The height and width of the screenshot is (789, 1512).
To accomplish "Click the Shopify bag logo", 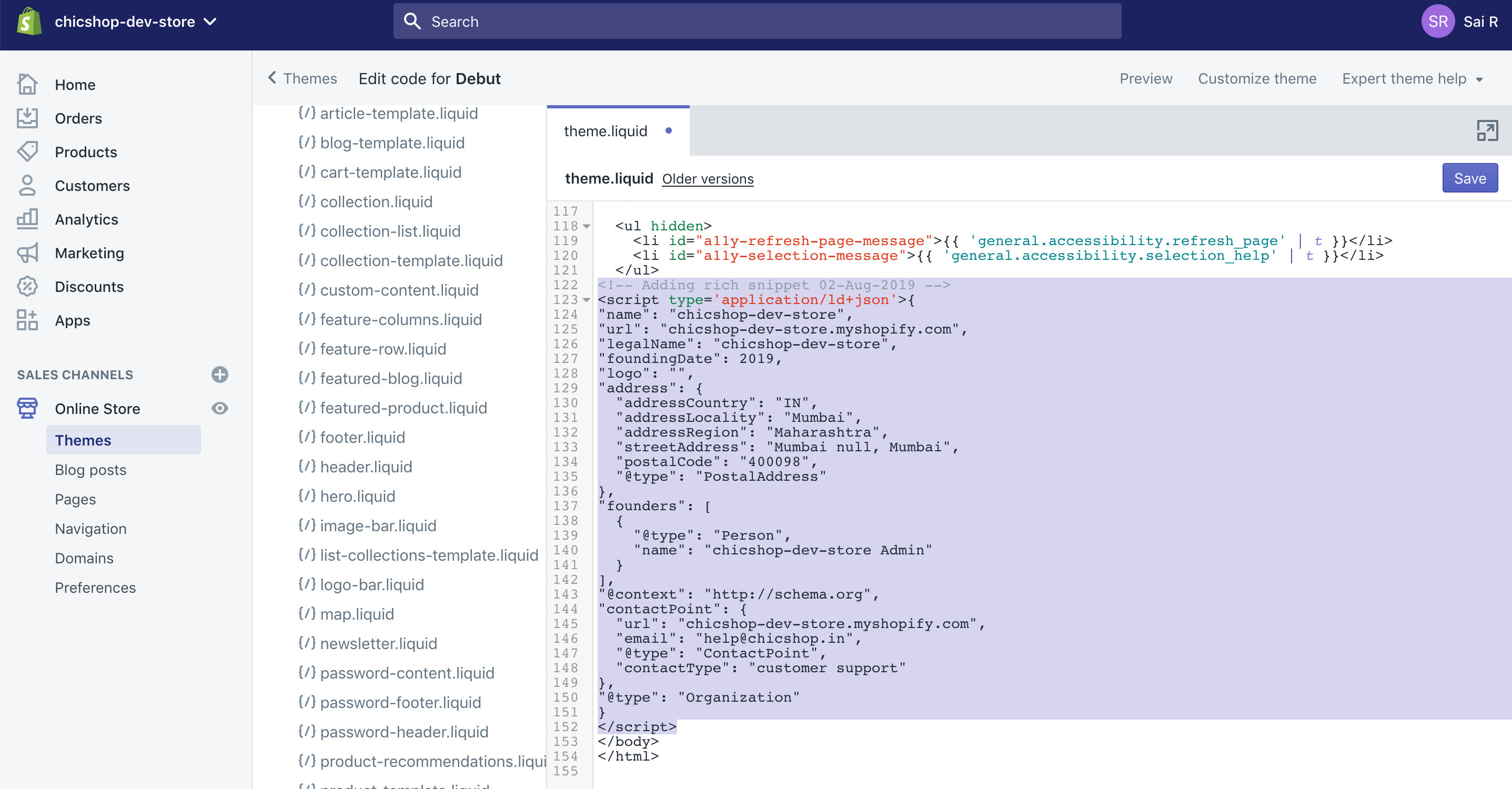I will point(29,22).
